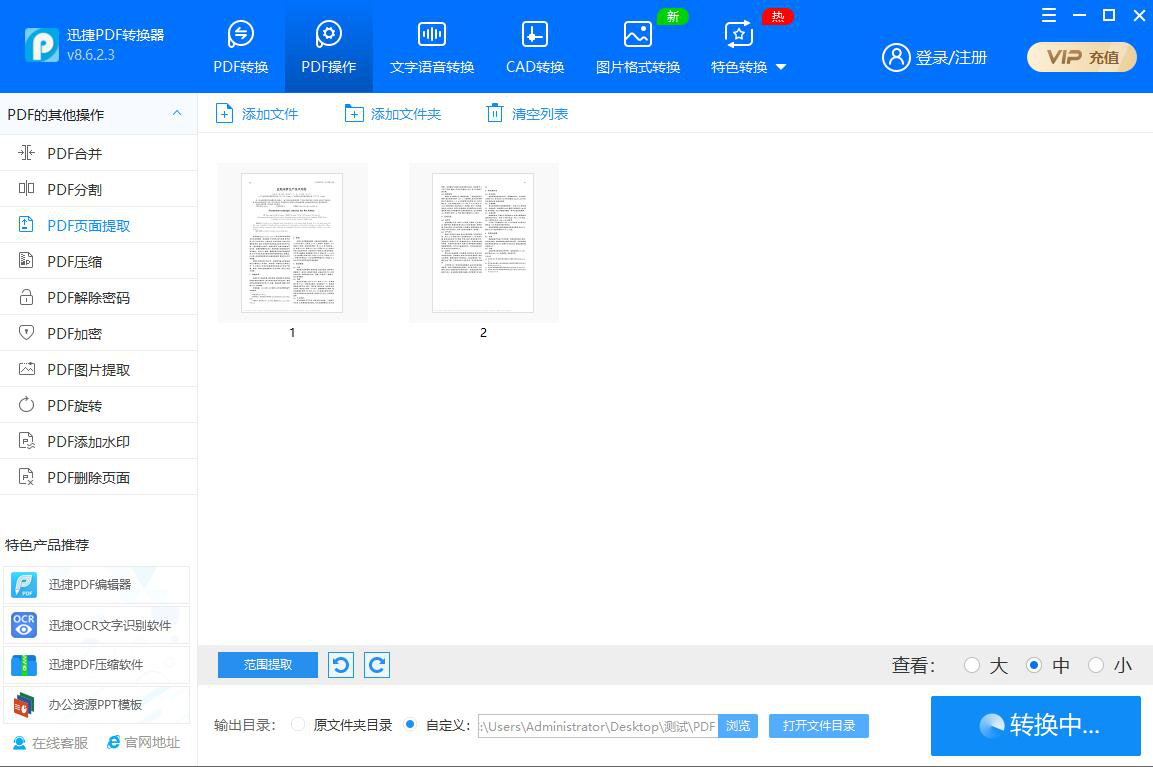The height and width of the screenshot is (767, 1153).
Task: Select the 大 view size radio
Action: pos(971,665)
